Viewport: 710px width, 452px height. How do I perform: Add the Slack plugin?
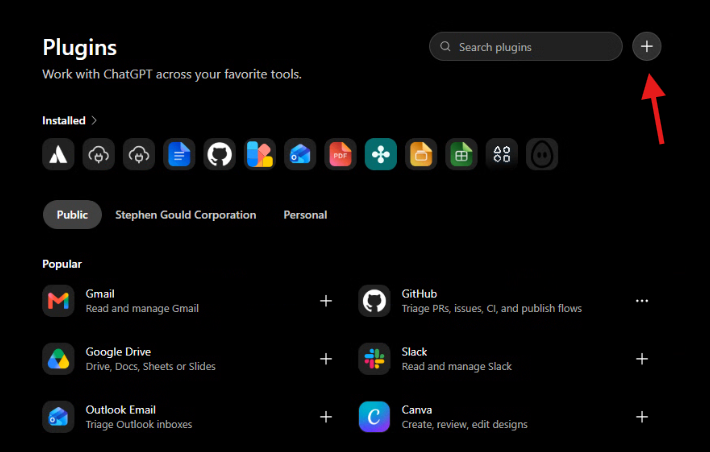pos(642,359)
